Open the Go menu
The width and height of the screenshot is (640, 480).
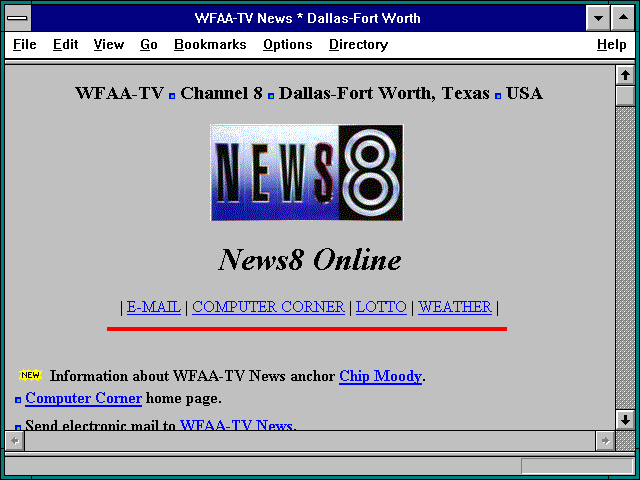[x=149, y=44]
